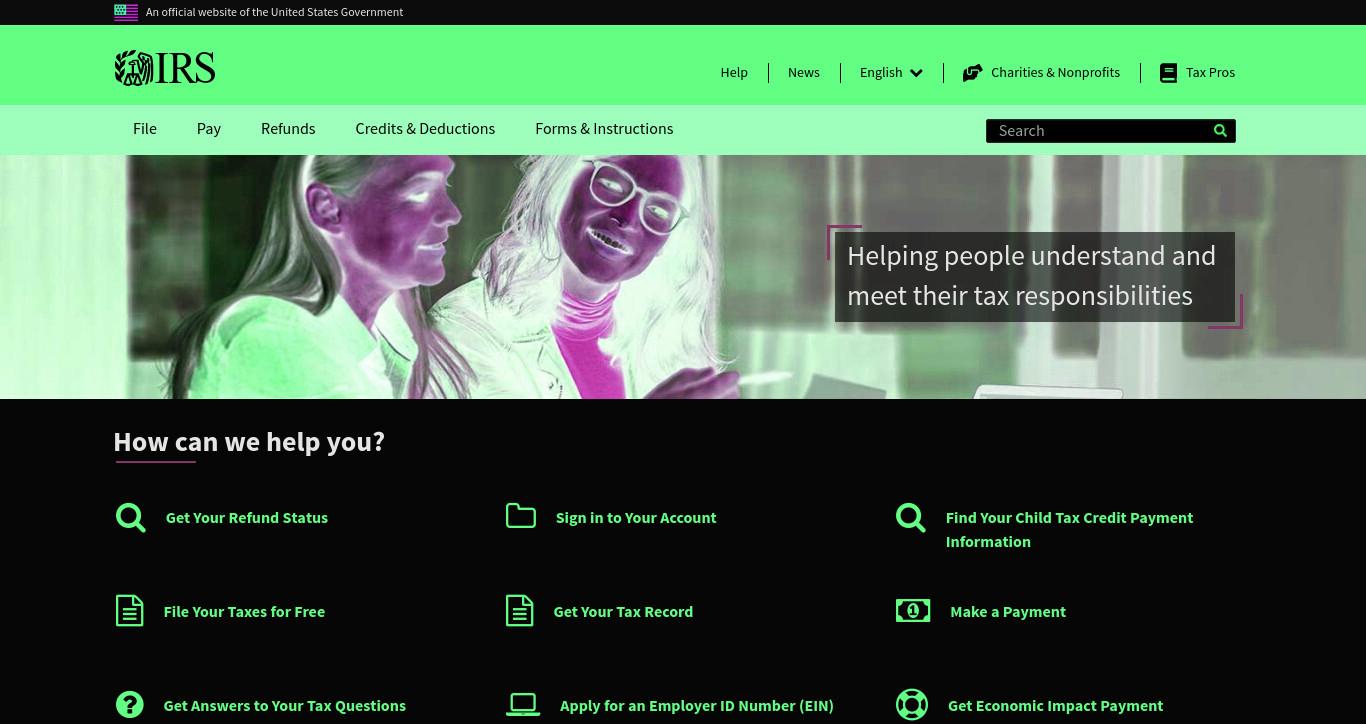The width and height of the screenshot is (1366, 724).
Task: Click the question mark Tax Questions icon
Action: pos(130,705)
